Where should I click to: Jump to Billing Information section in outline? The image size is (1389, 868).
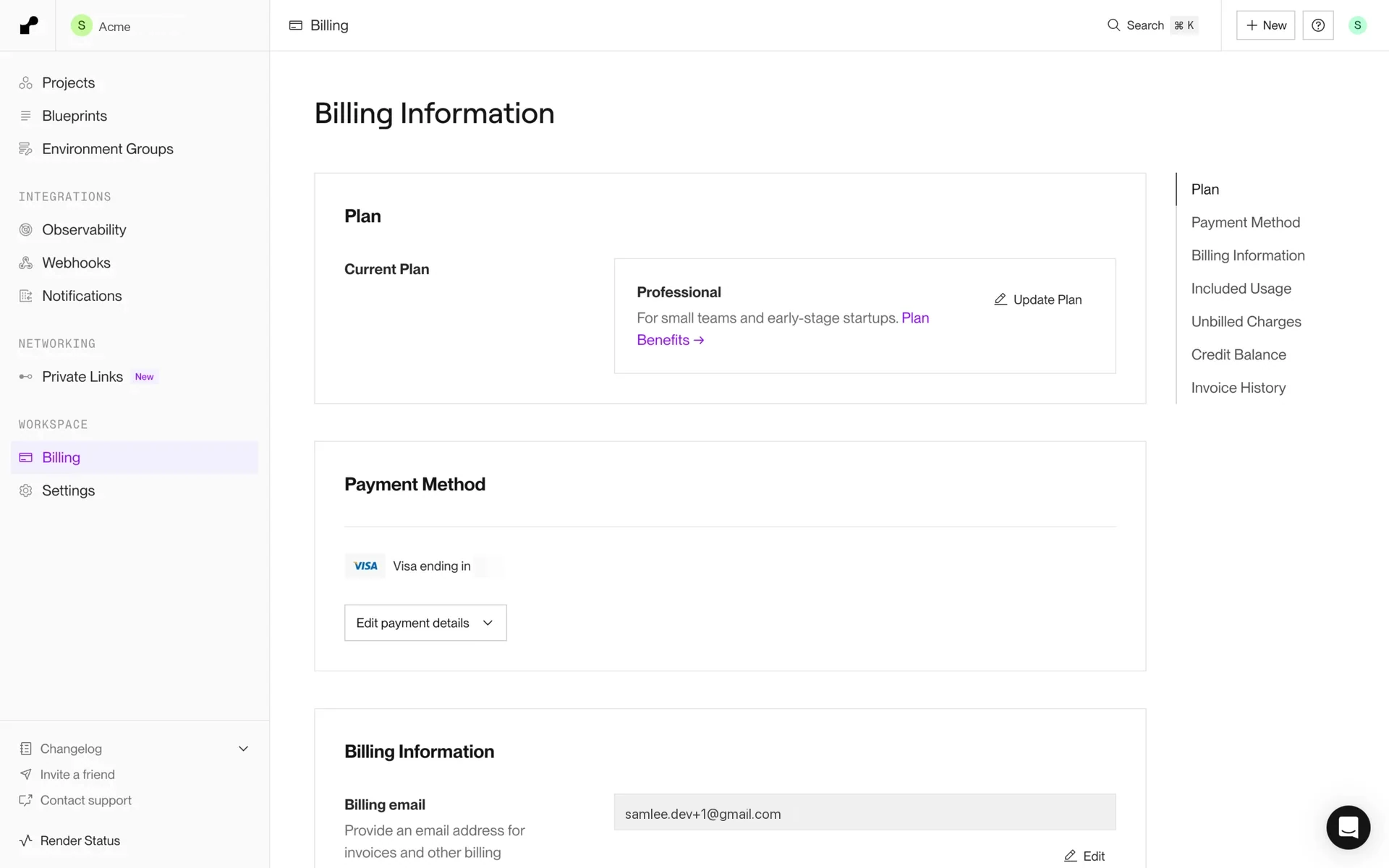(x=1248, y=255)
